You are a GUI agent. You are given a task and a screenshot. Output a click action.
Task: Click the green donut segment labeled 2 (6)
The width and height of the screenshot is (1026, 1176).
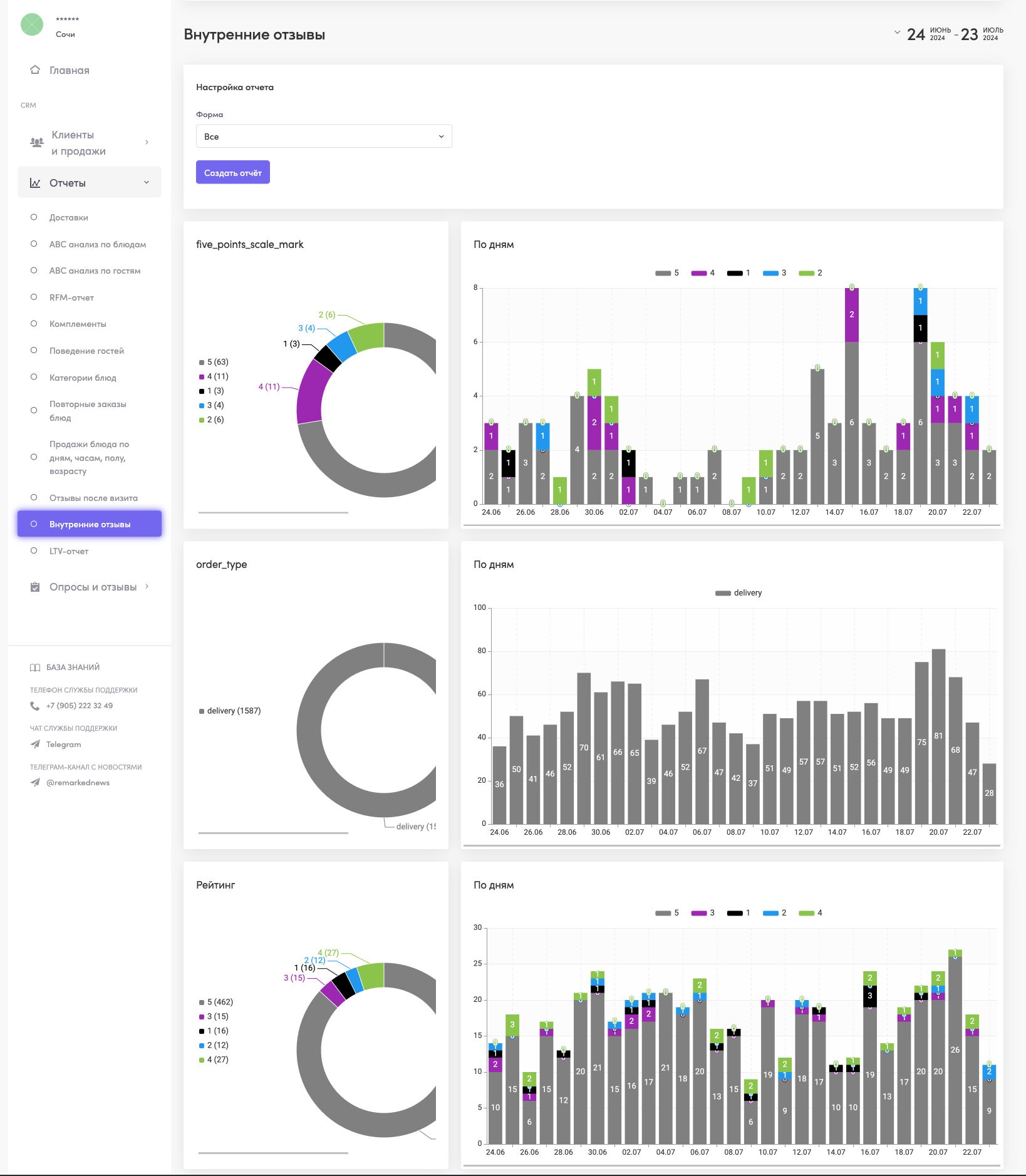(367, 336)
